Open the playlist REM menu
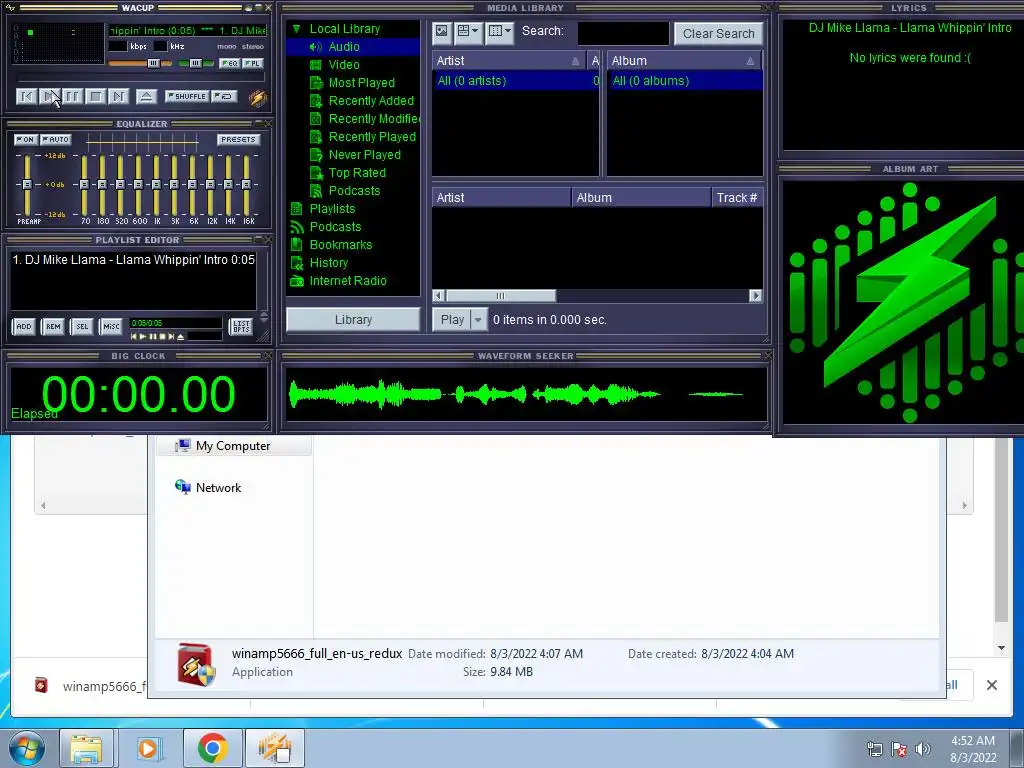 click(54, 327)
